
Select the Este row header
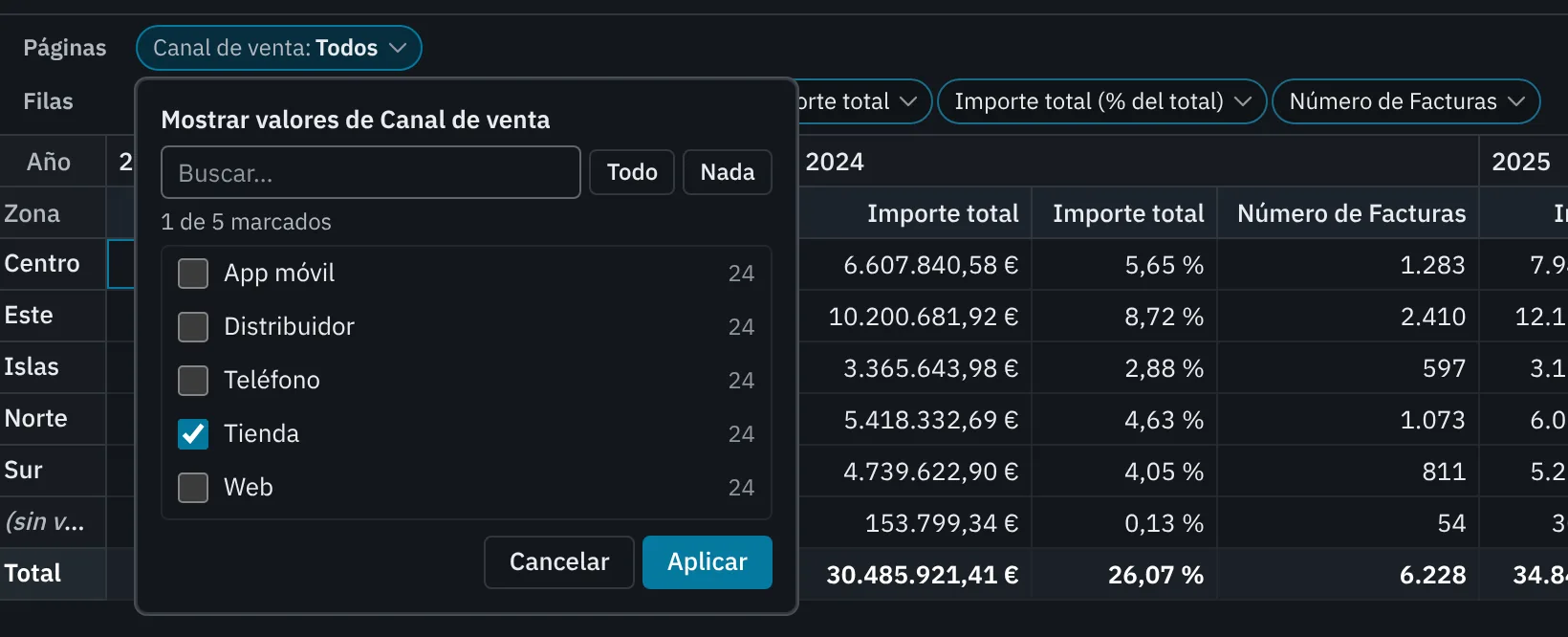coord(53,316)
